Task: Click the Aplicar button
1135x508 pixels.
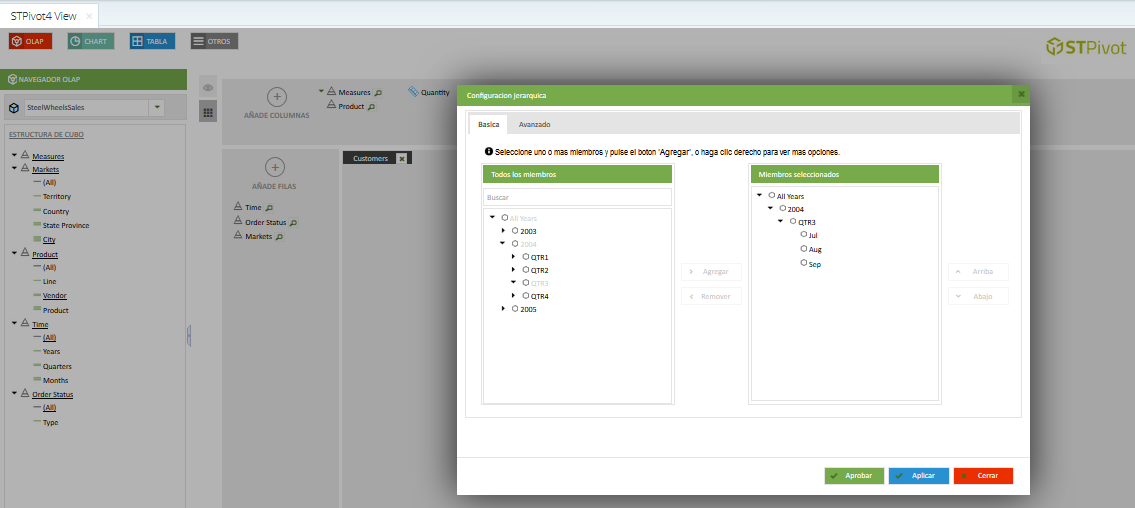Action: (918, 476)
